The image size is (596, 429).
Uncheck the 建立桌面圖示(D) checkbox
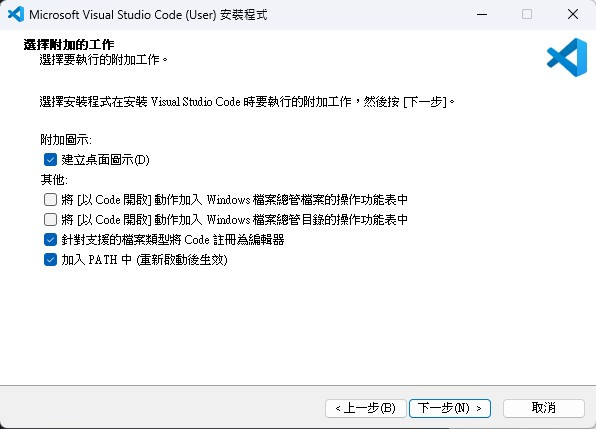click(x=50, y=160)
